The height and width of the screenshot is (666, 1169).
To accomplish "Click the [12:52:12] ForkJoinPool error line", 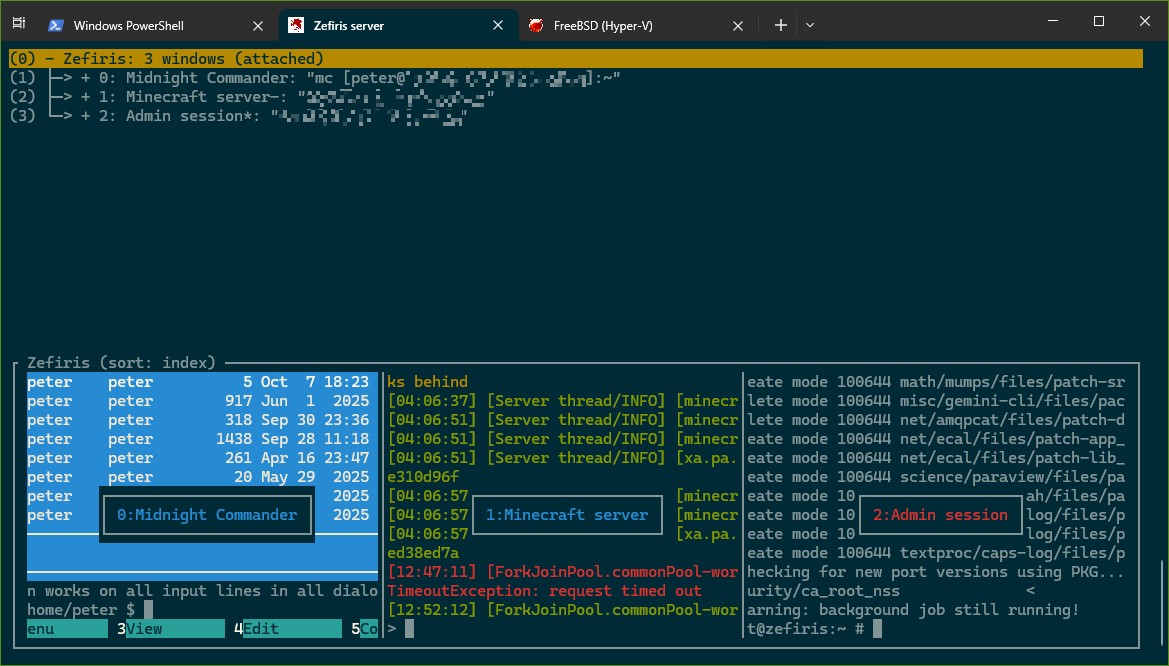I will point(562,610).
